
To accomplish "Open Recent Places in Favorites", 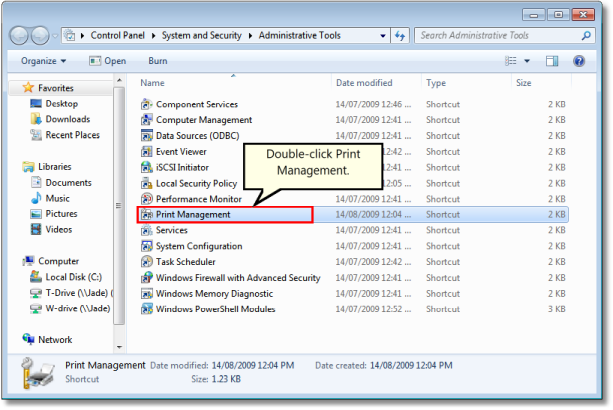I will [65, 135].
